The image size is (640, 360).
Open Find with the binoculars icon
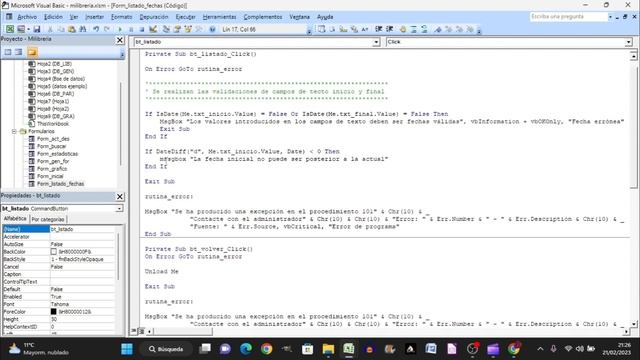point(83,29)
